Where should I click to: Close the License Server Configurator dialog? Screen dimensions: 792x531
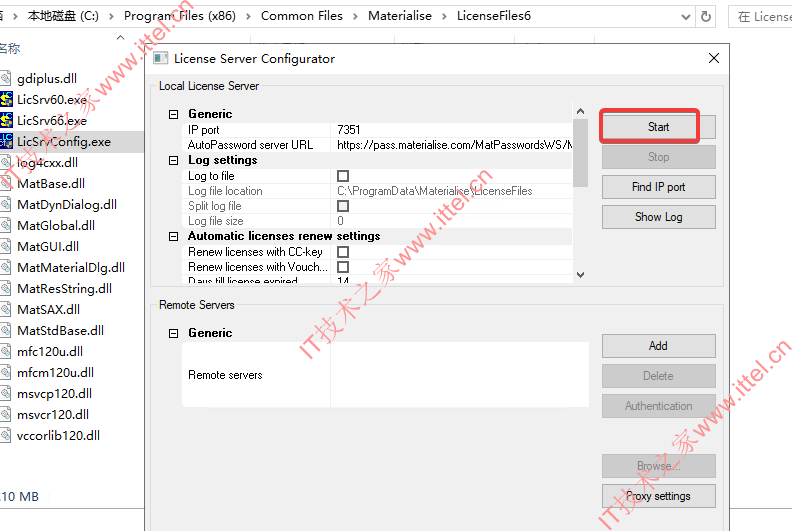(714, 58)
